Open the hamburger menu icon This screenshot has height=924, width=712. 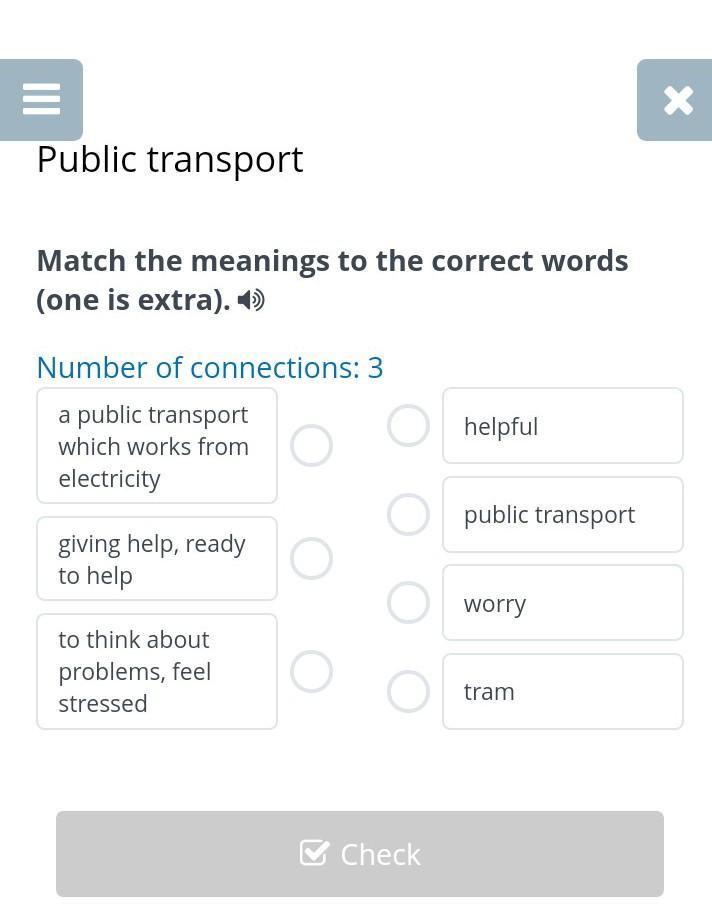[x=41, y=99]
